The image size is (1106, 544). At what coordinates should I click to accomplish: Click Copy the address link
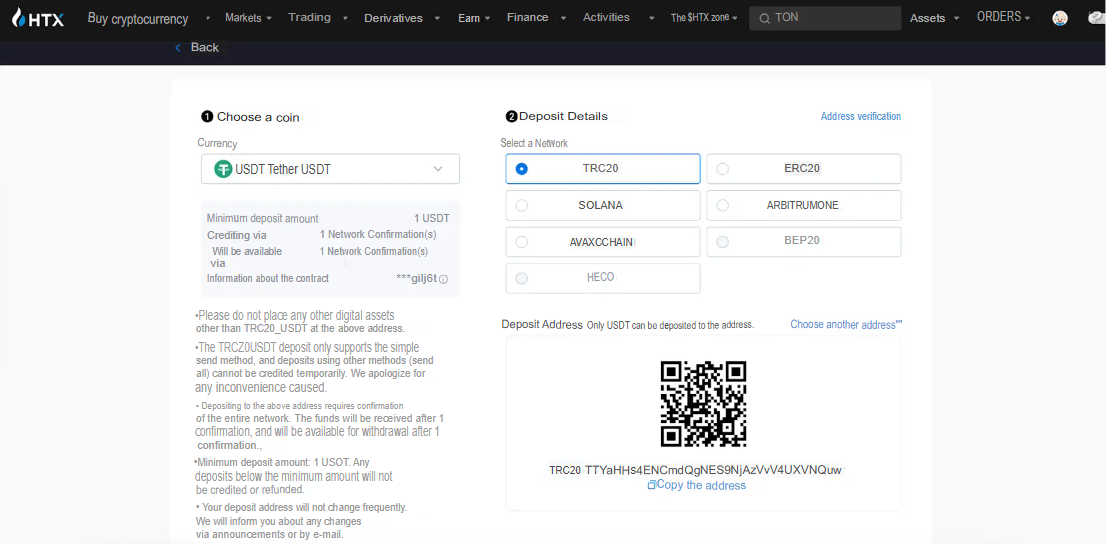pyautogui.click(x=701, y=485)
